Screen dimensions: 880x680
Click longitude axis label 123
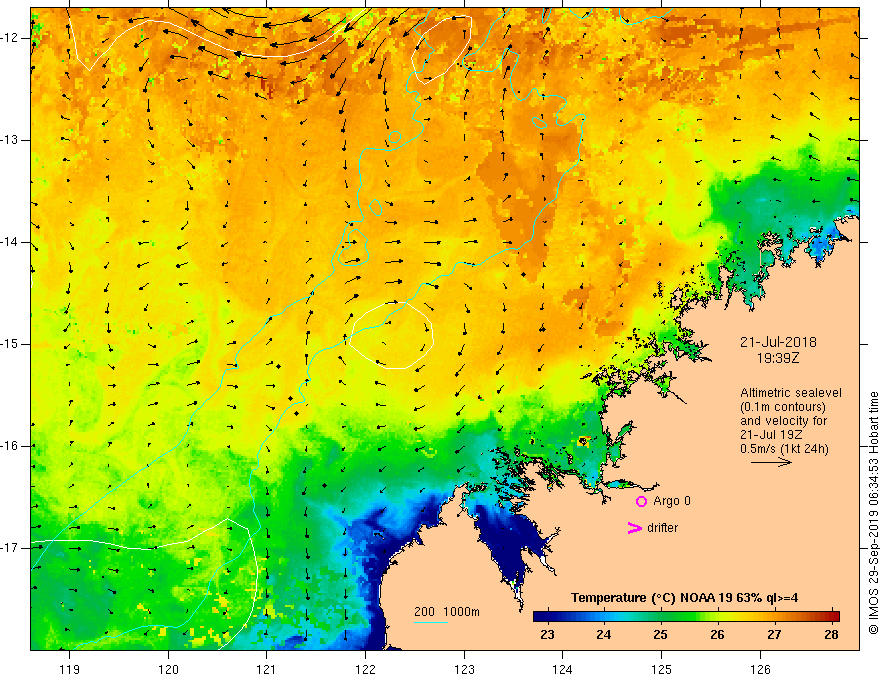coord(464,669)
